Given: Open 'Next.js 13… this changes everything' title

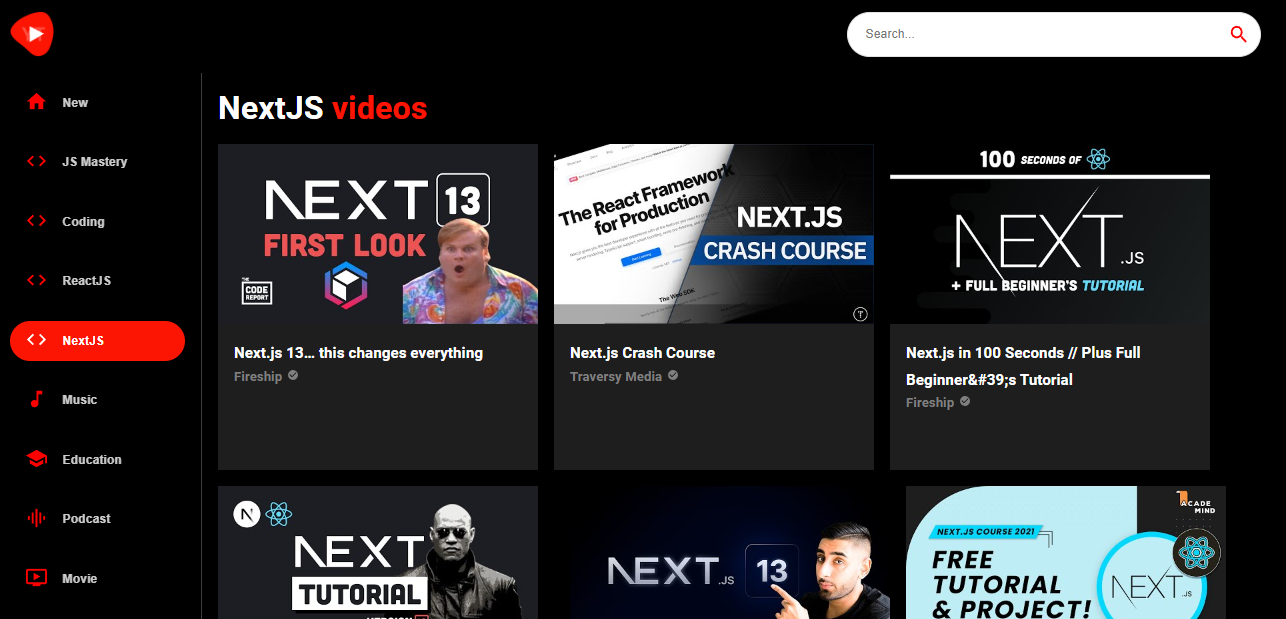Looking at the screenshot, I should 358,353.
